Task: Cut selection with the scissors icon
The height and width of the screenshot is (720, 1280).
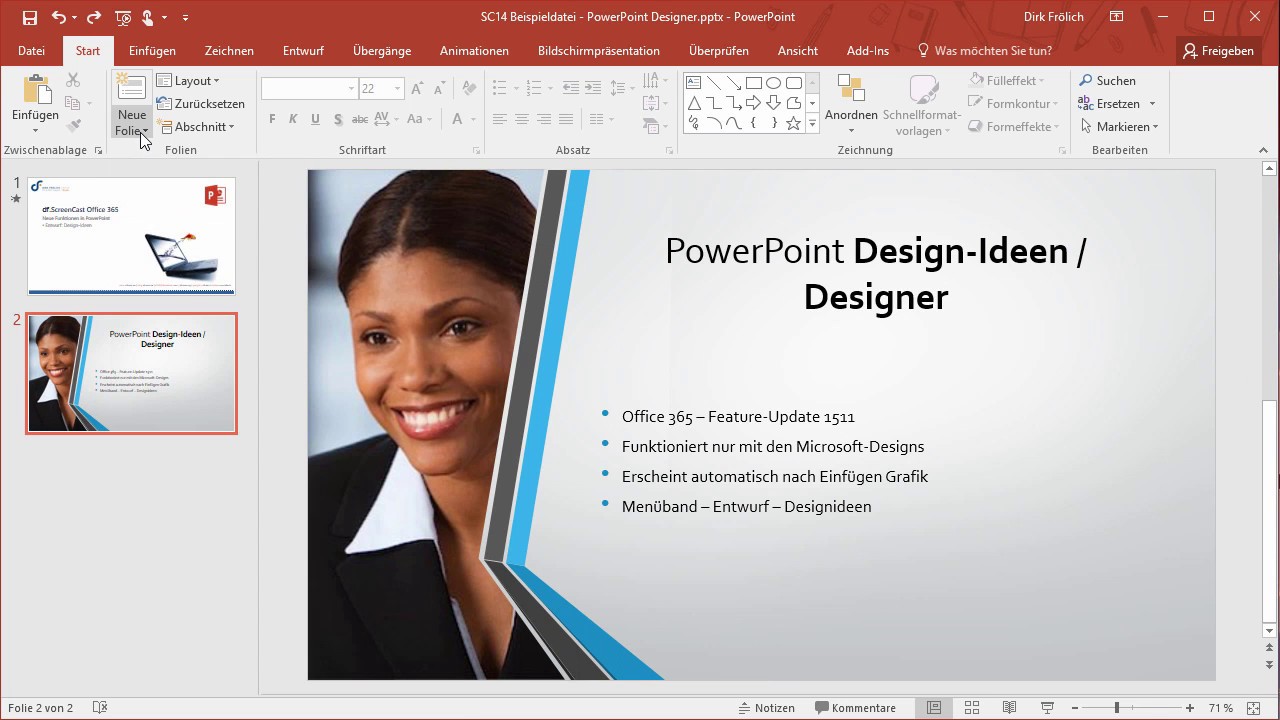Action: [73, 81]
